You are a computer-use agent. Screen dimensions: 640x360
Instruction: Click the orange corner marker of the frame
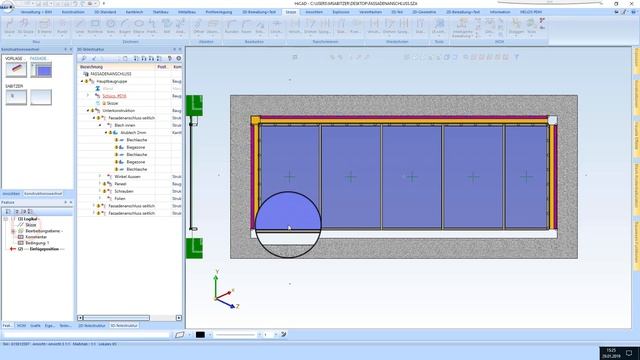256,120
